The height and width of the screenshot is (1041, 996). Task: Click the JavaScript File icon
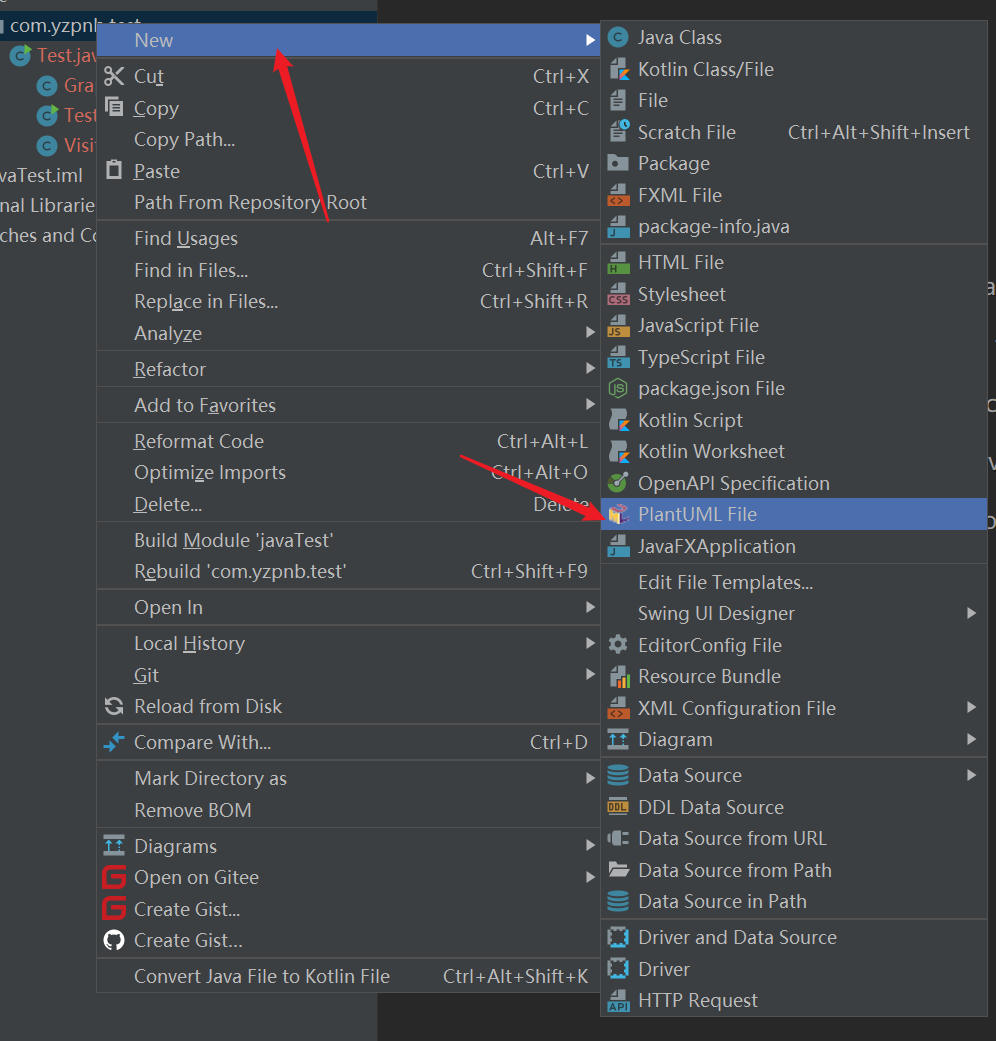(x=618, y=325)
